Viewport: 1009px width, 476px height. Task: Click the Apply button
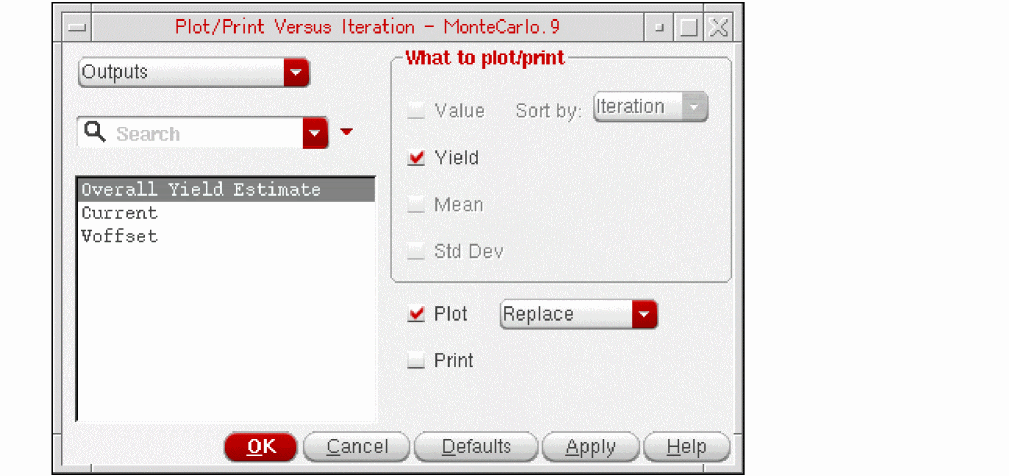tap(590, 447)
